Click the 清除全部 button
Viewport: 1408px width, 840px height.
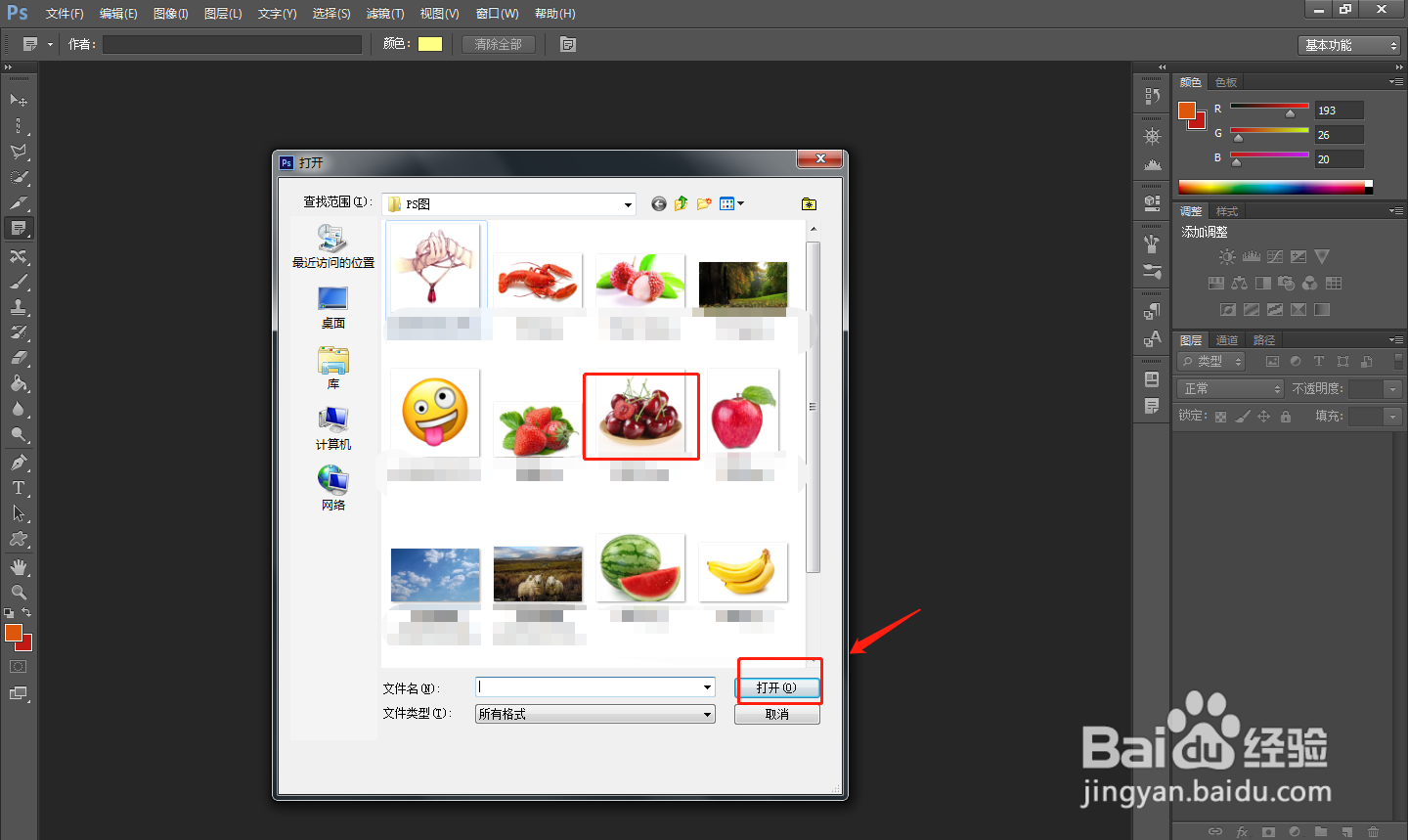pyautogui.click(x=499, y=44)
